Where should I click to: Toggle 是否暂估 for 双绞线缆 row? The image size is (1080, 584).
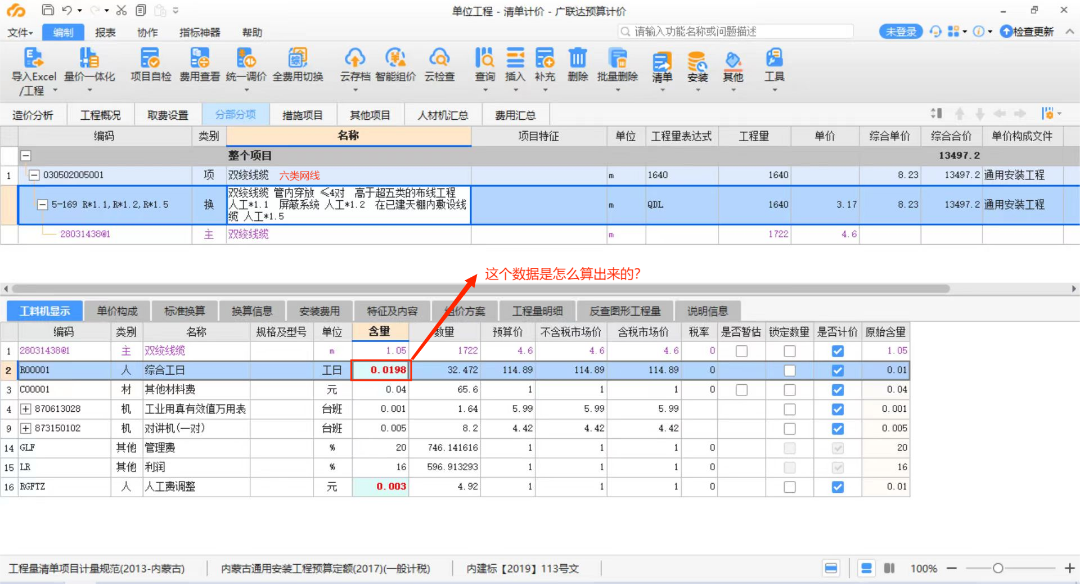(x=741, y=351)
